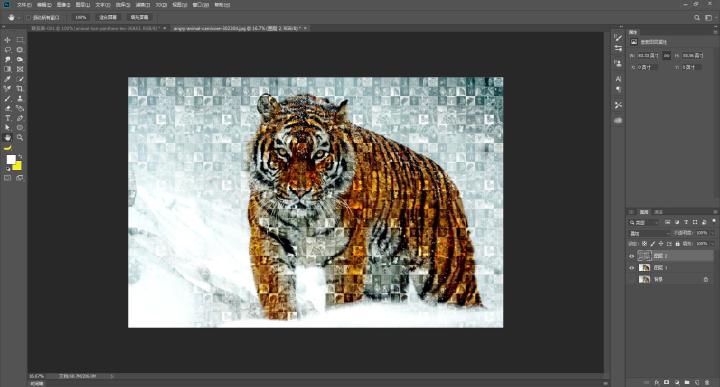
Task: Close the active tiger document tab
Action: (x=305, y=28)
